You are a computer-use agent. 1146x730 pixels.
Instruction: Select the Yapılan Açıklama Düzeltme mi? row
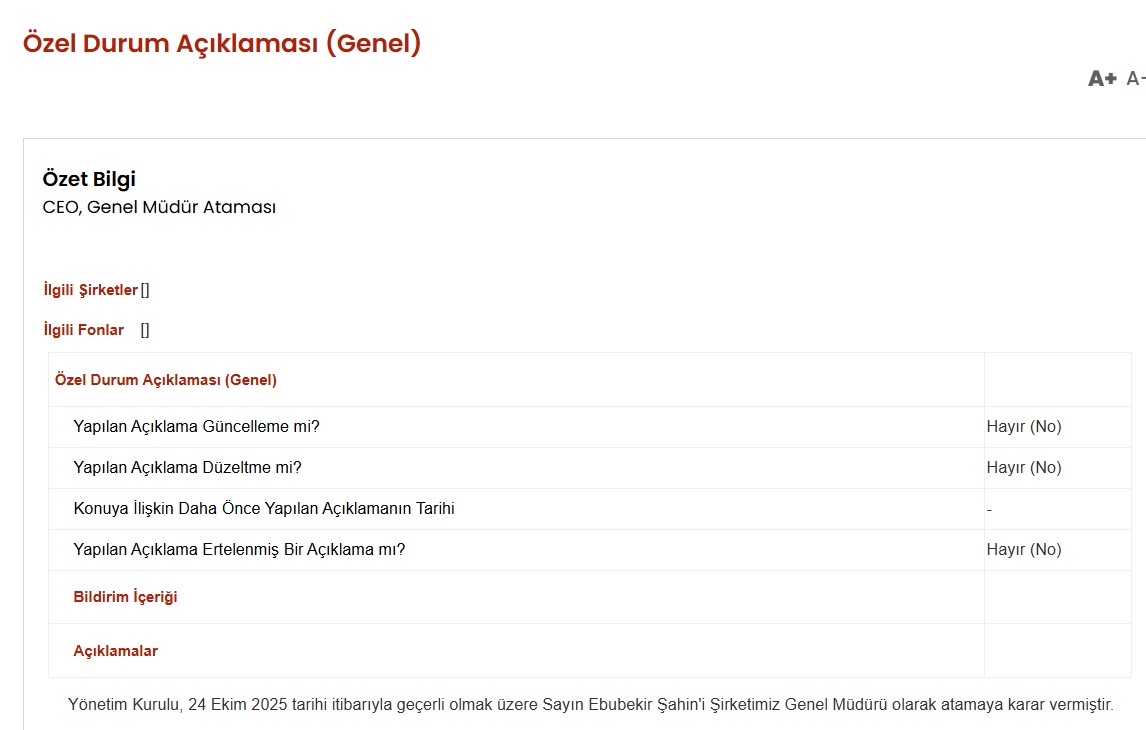pyautogui.click(x=187, y=468)
